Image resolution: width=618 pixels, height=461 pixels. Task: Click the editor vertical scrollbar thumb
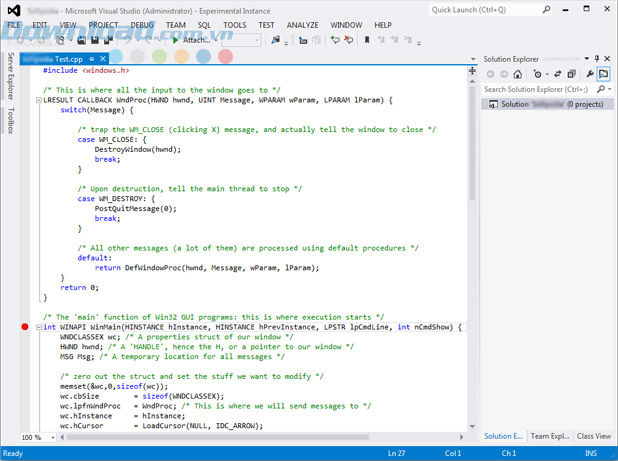coord(472,143)
